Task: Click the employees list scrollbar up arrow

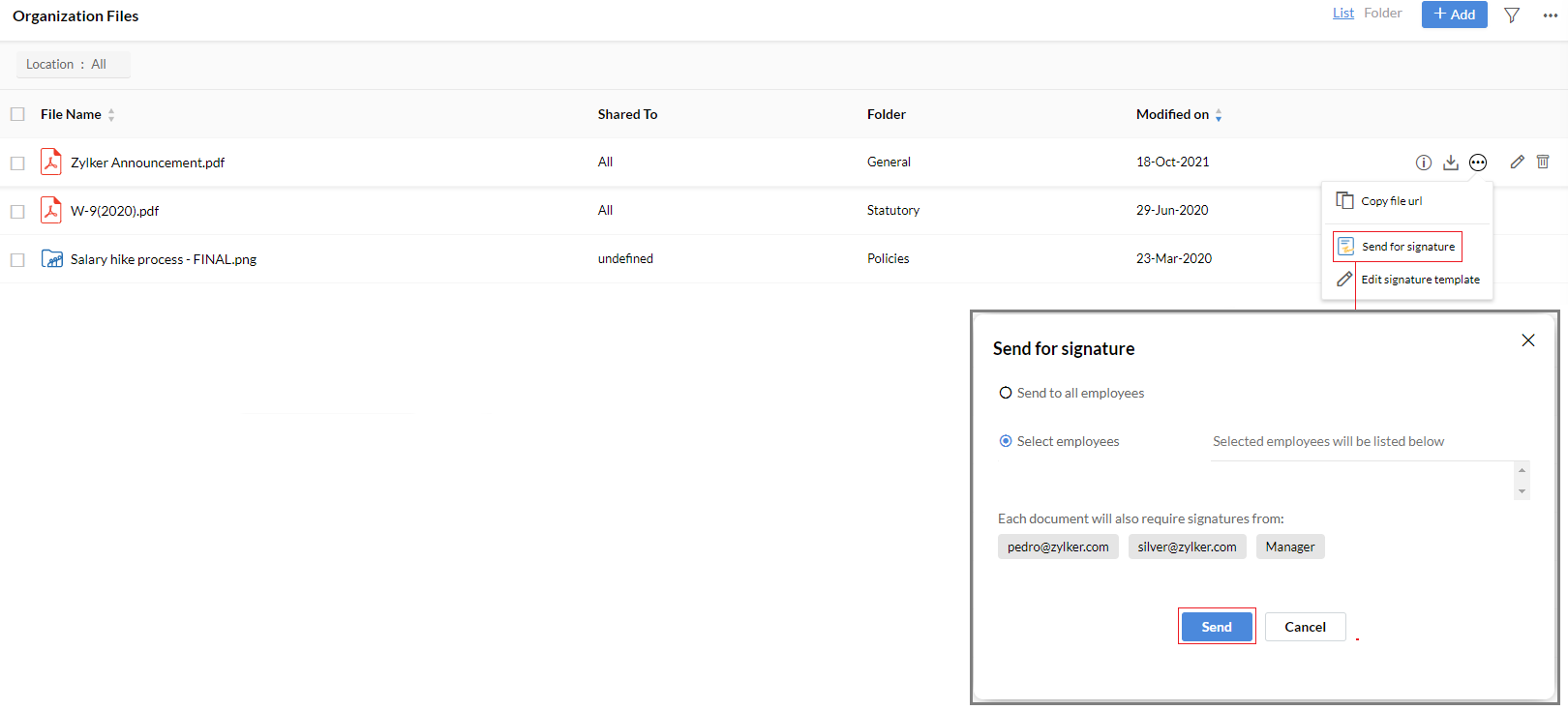Action: 1522,470
